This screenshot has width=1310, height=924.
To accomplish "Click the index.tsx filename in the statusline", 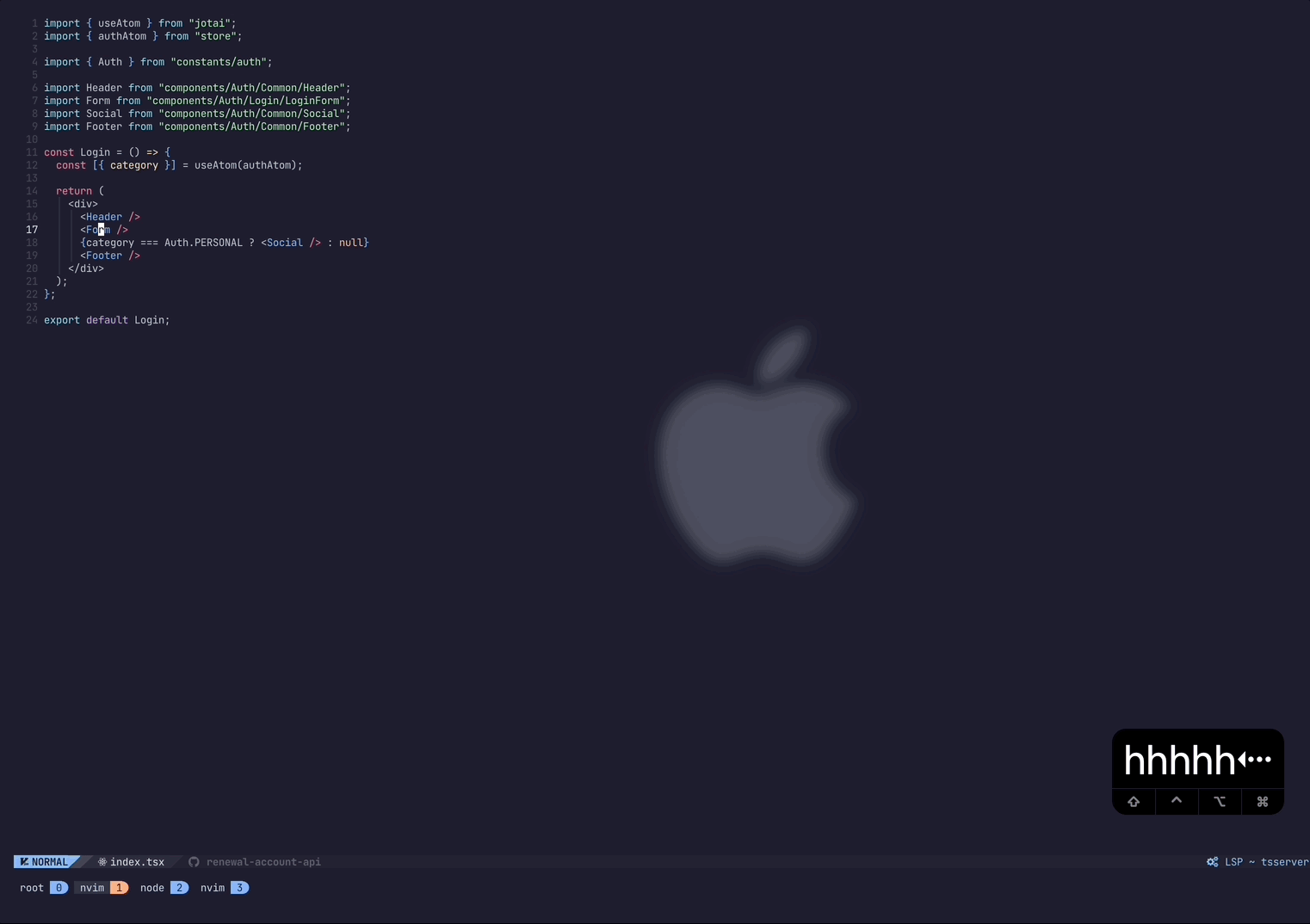I will pyautogui.click(x=138, y=861).
